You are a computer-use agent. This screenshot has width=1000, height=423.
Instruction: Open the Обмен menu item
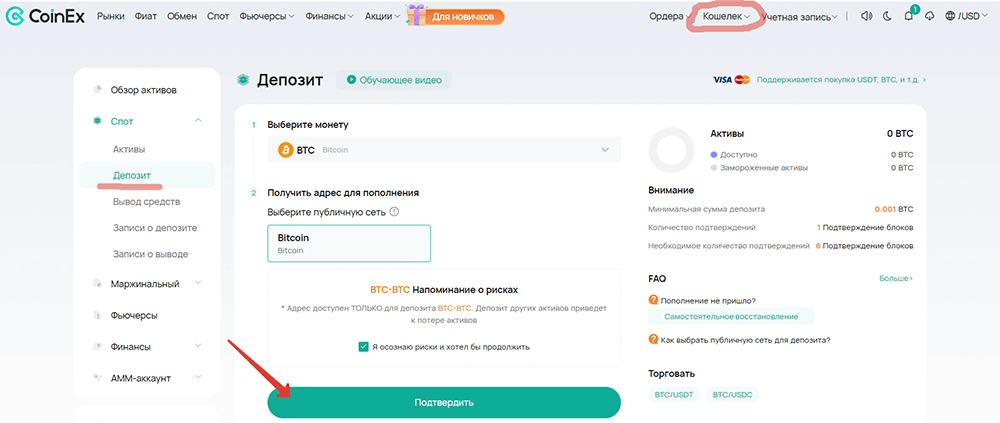pyautogui.click(x=182, y=17)
